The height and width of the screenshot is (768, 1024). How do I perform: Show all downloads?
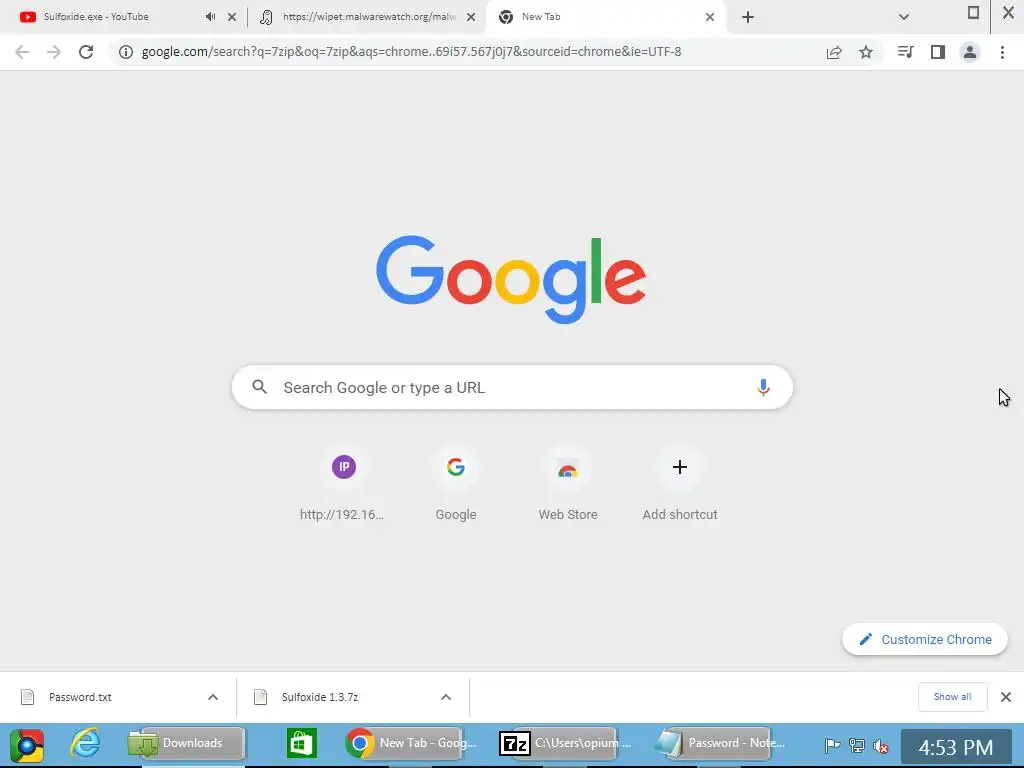click(952, 697)
